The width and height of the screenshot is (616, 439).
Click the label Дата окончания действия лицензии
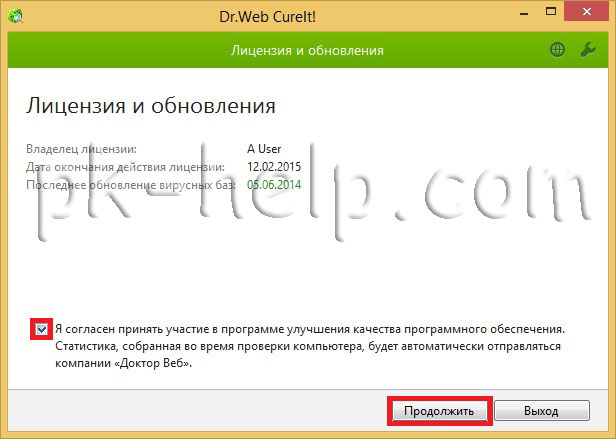(x=126, y=167)
